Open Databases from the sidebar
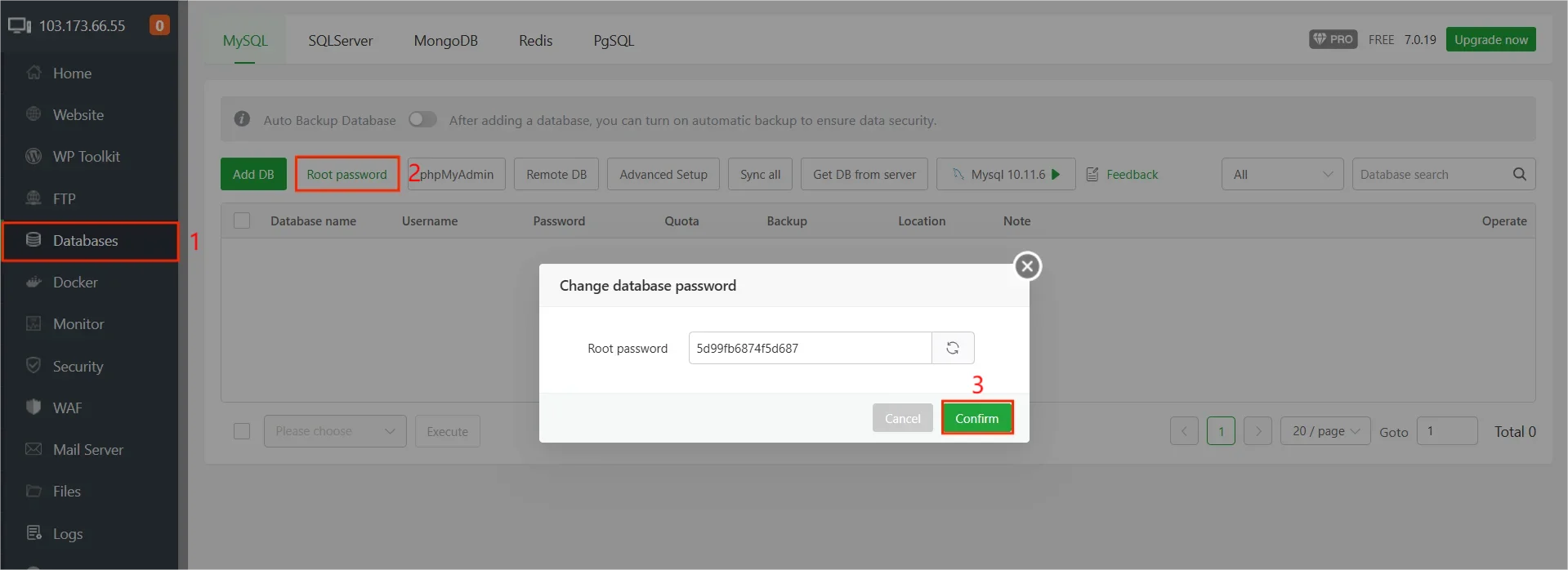Screen dimensions: 1568x570 click(x=85, y=241)
